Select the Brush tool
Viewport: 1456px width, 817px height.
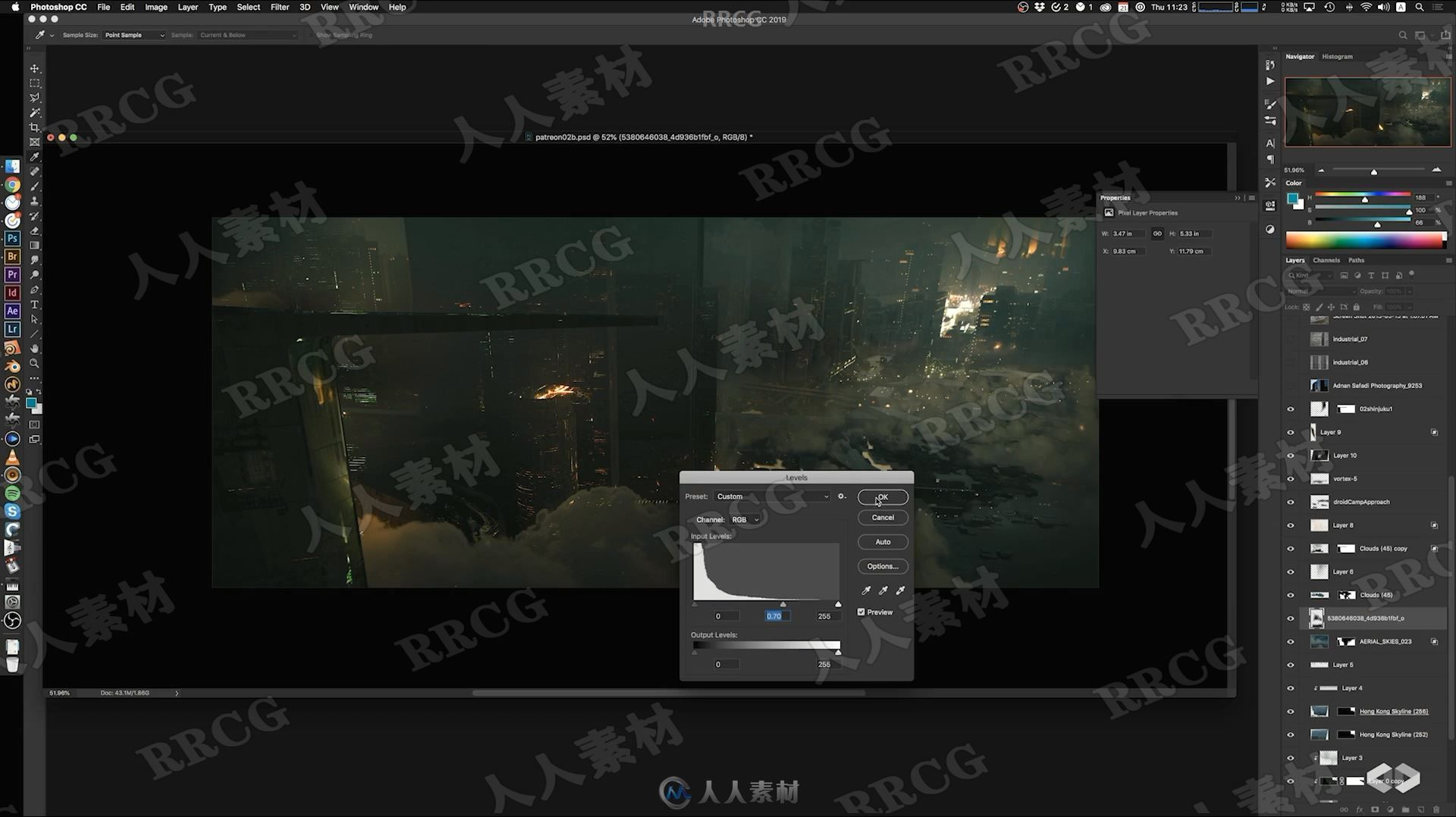coord(34,186)
